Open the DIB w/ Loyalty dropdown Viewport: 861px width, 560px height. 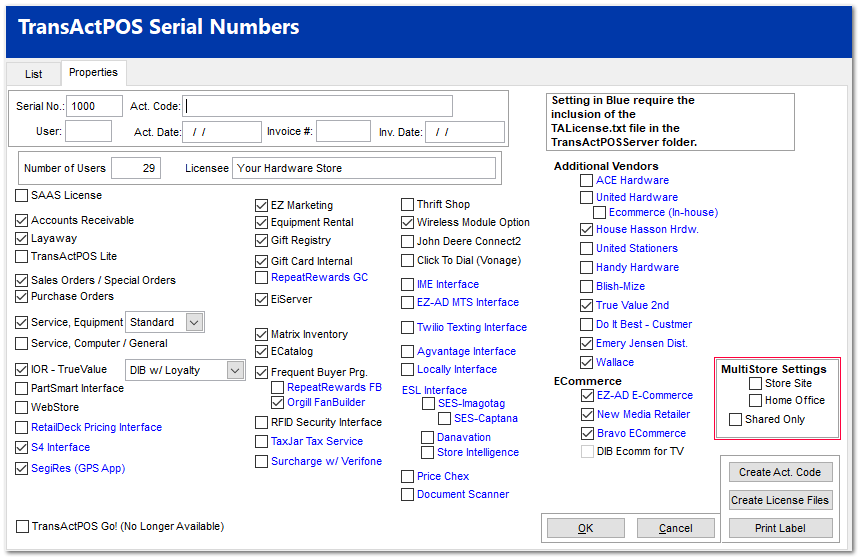pos(236,370)
